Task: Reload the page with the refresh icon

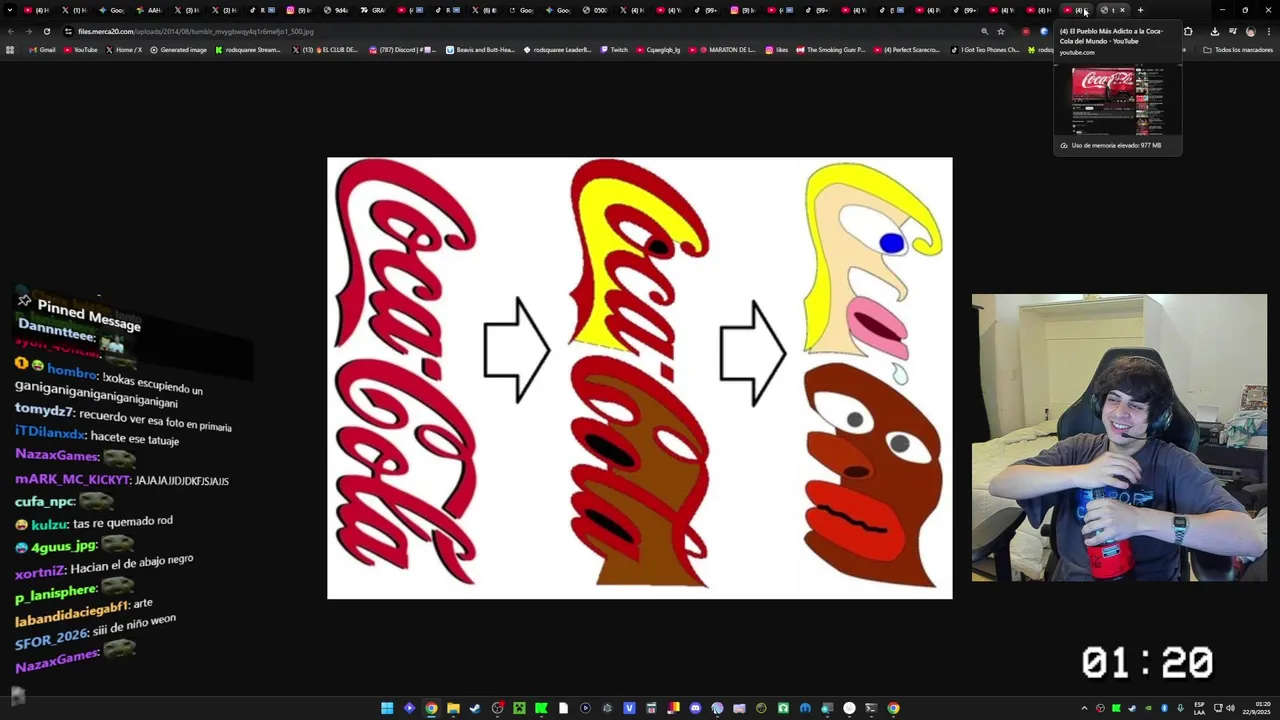Action: point(47,31)
